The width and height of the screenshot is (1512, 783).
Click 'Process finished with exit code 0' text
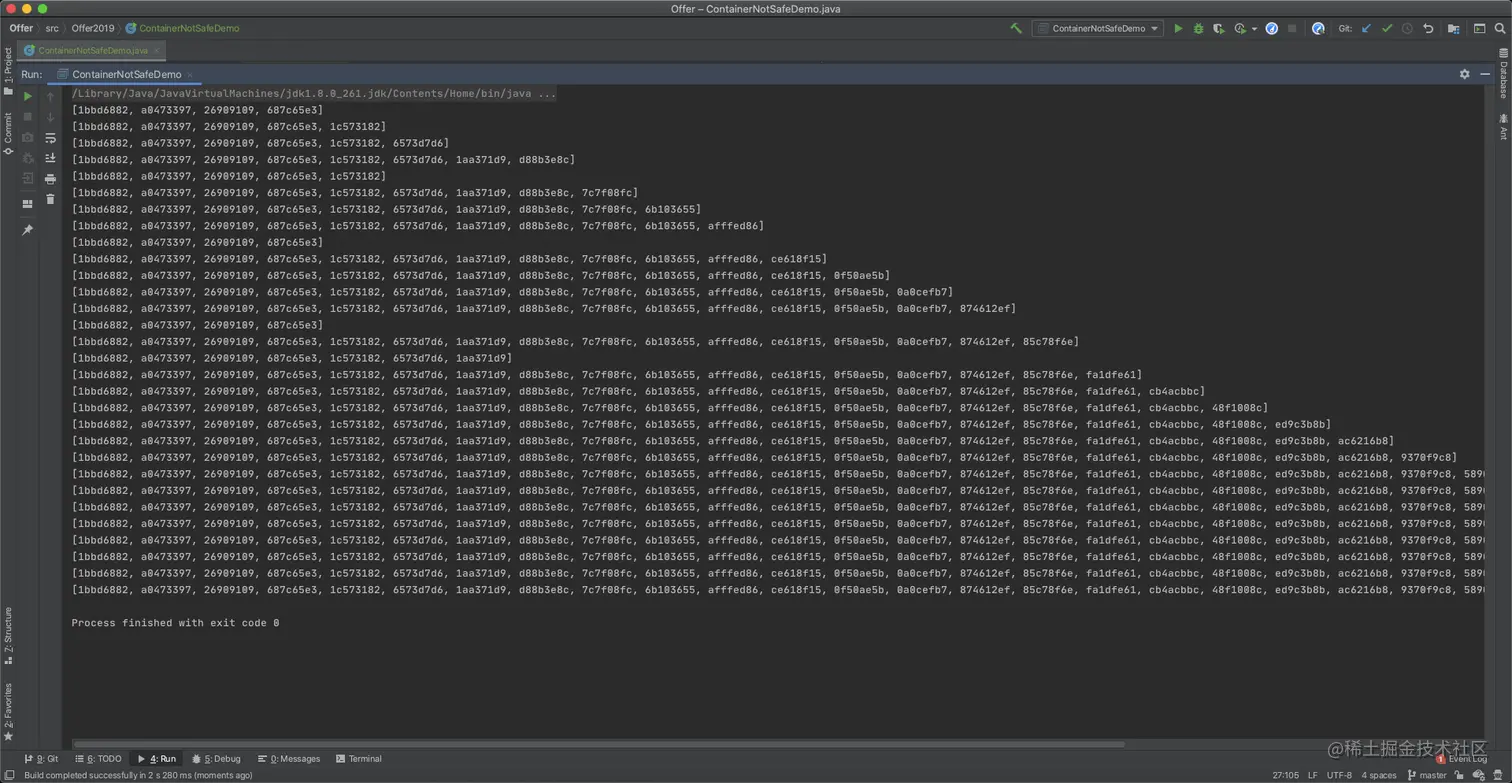[175, 623]
